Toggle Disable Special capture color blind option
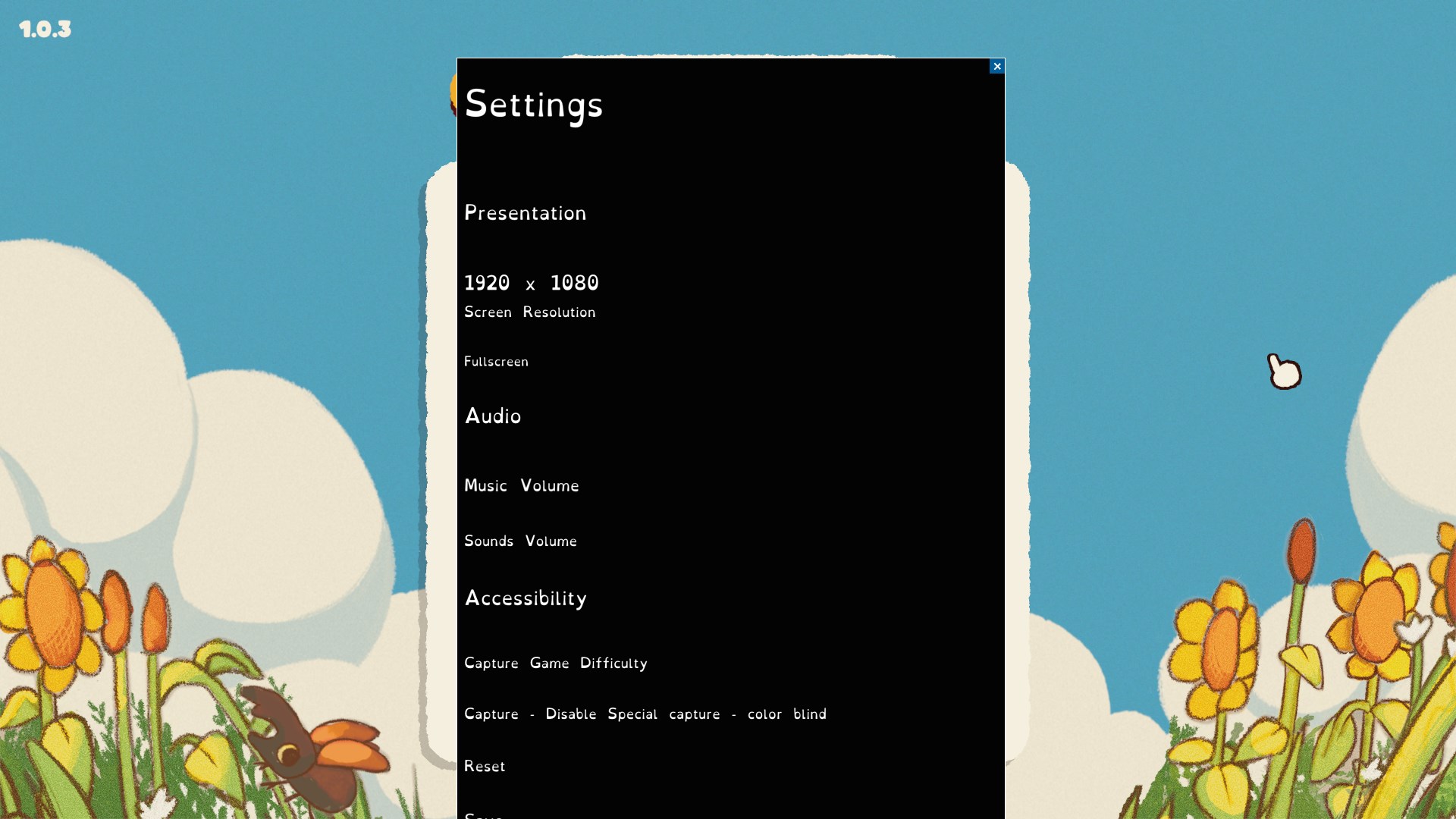Screen dimensions: 1456x819 pyautogui.click(x=645, y=714)
